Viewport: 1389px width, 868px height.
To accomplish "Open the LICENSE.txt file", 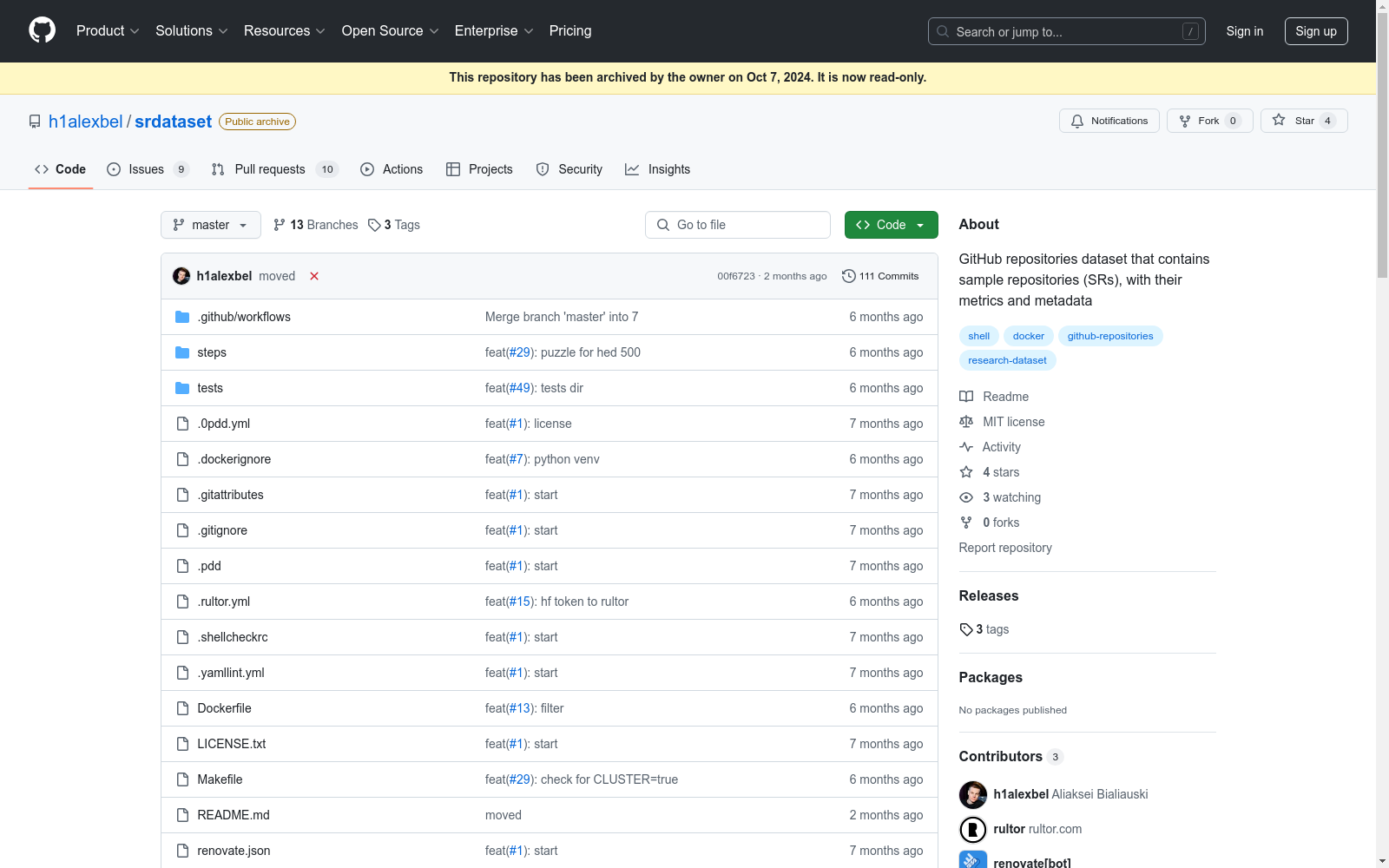I will coord(232,744).
